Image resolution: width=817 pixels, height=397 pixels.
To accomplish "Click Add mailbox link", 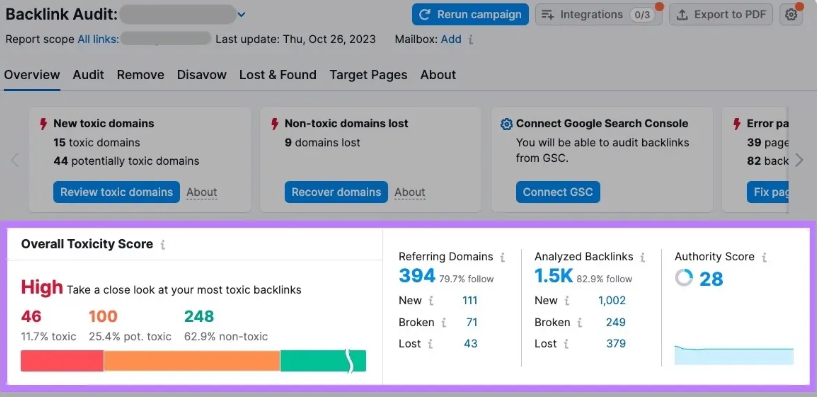I will [451, 39].
